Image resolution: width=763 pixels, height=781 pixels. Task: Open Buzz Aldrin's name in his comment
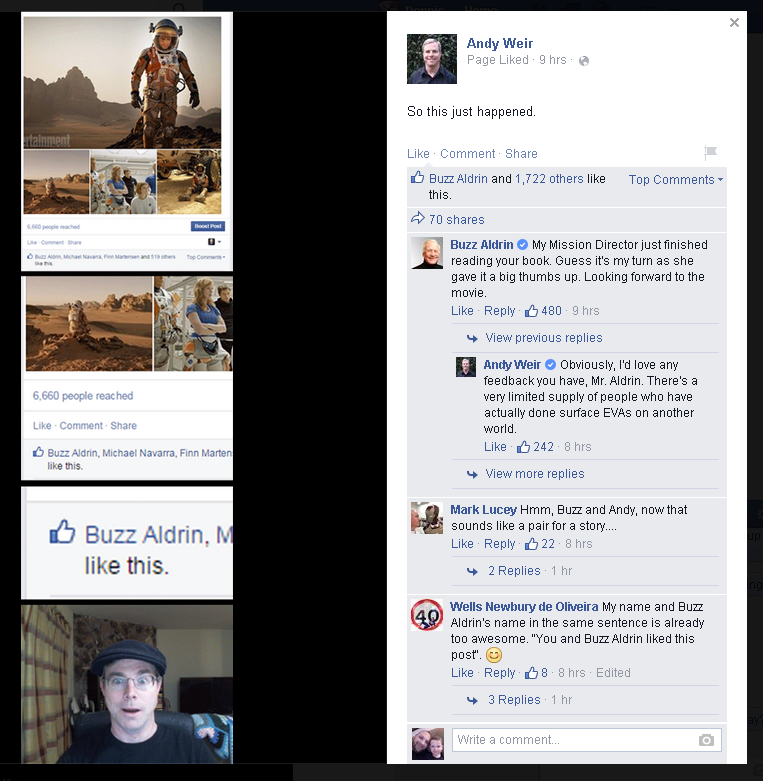tap(482, 245)
